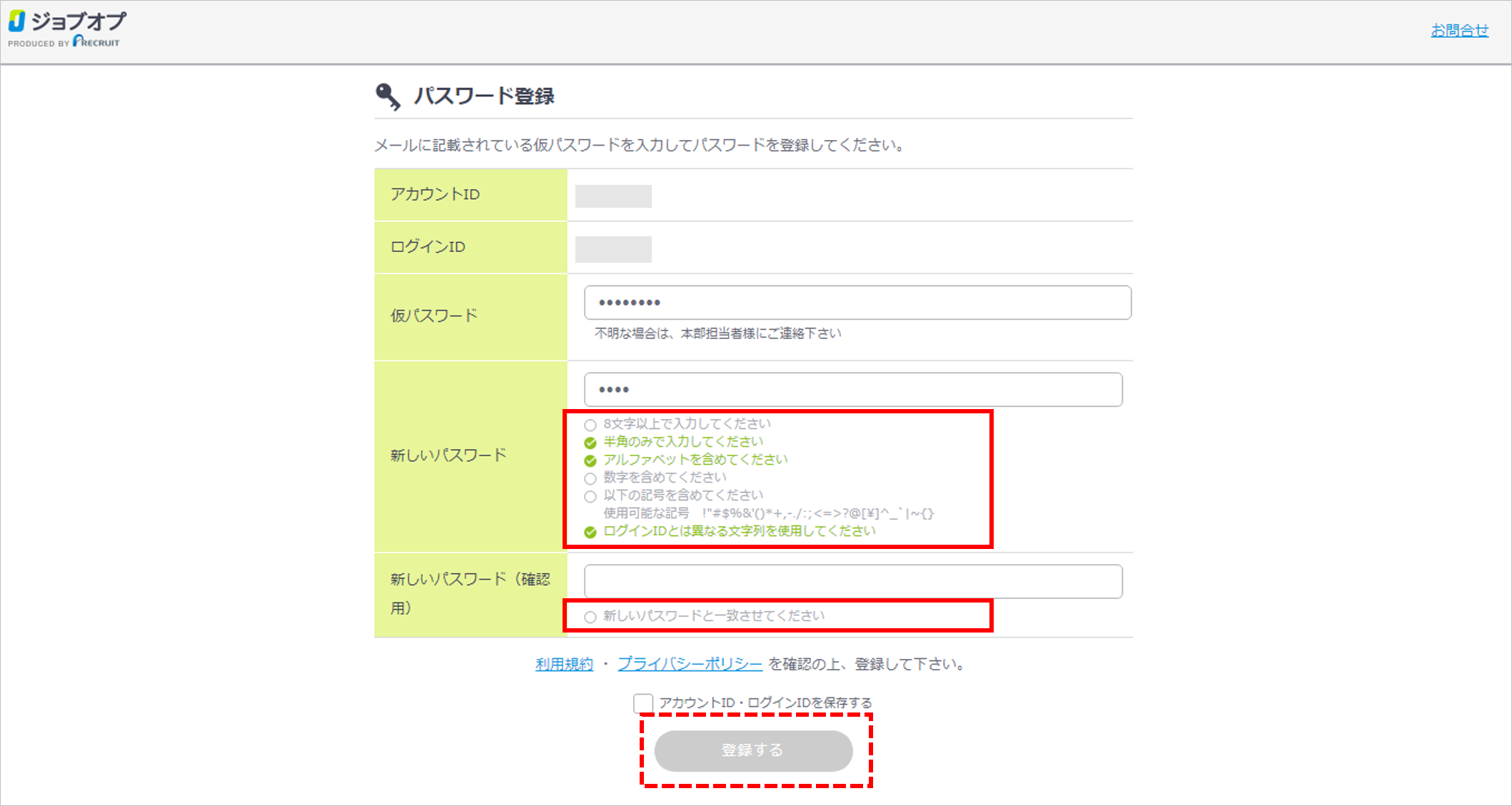Open the 利用規約 link
This screenshot has width=1512, height=806.
[564, 665]
